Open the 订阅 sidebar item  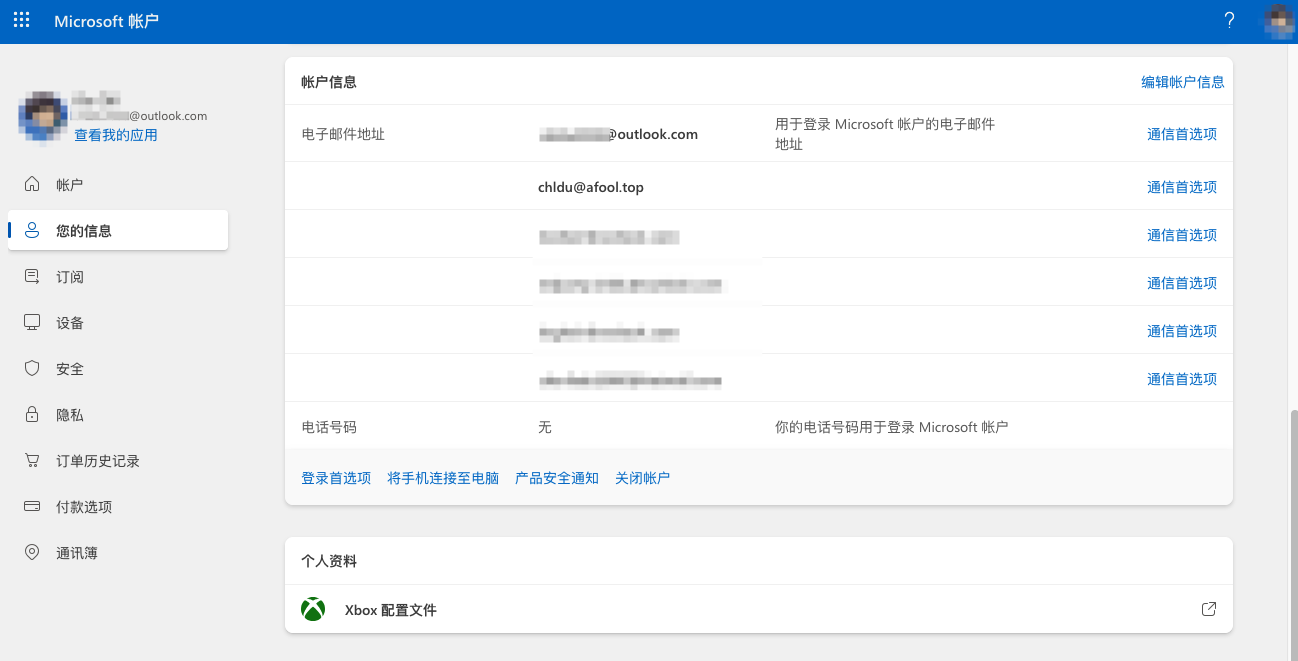point(118,277)
